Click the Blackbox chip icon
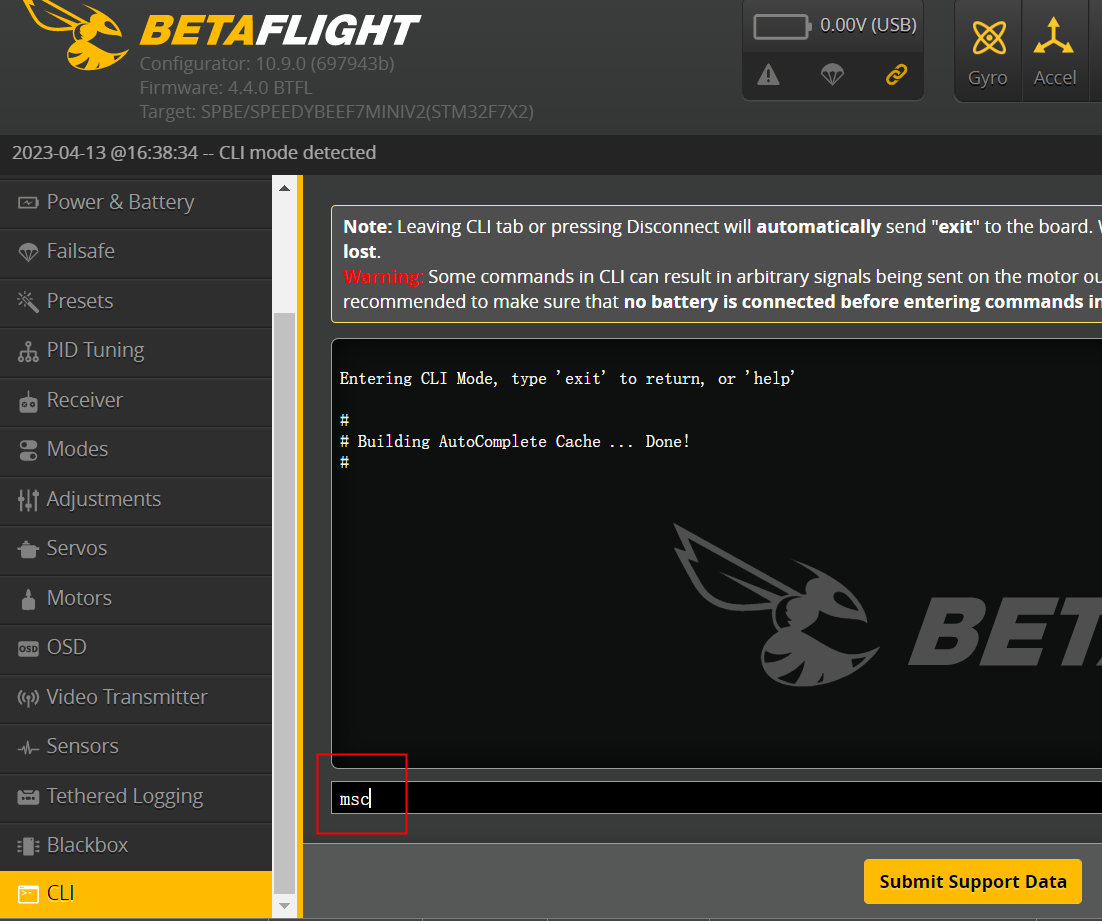Screen dimensions: 1102x921 click(28, 846)
